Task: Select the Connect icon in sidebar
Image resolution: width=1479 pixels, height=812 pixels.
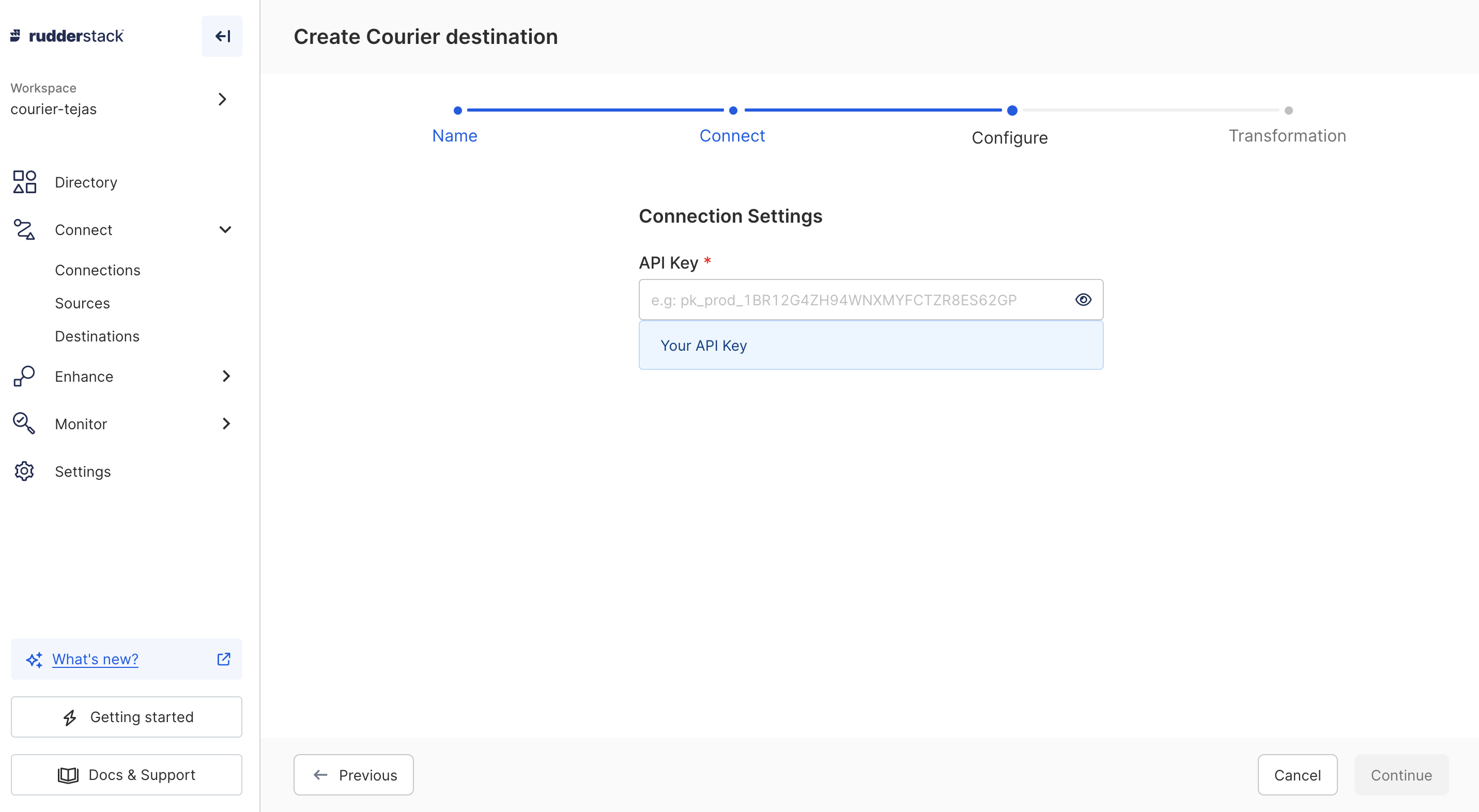Action: coord(24,229)
